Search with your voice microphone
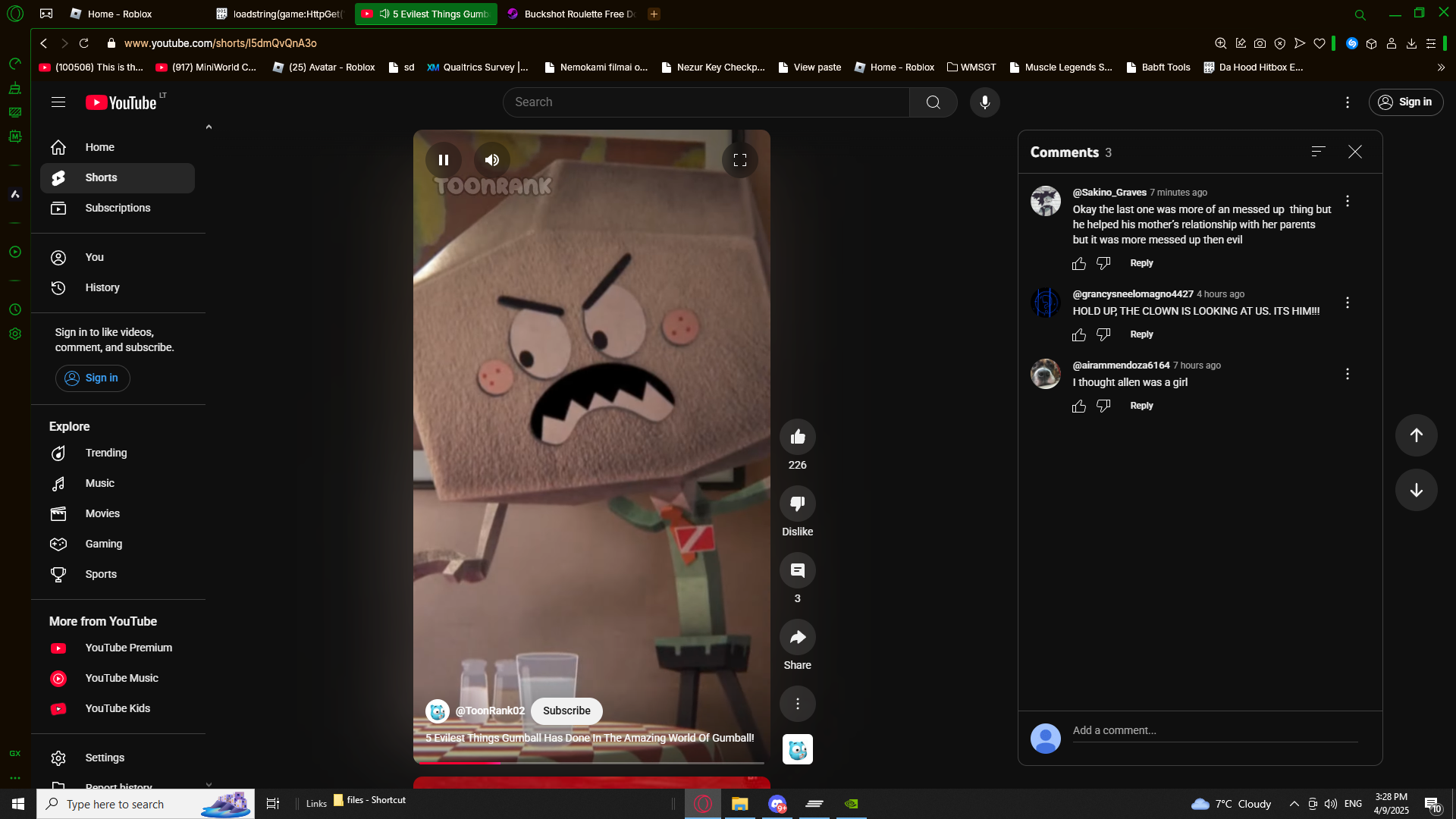The width and height of the screenshot is (1456, 819). pyautogui.click(x=985, y=102)
